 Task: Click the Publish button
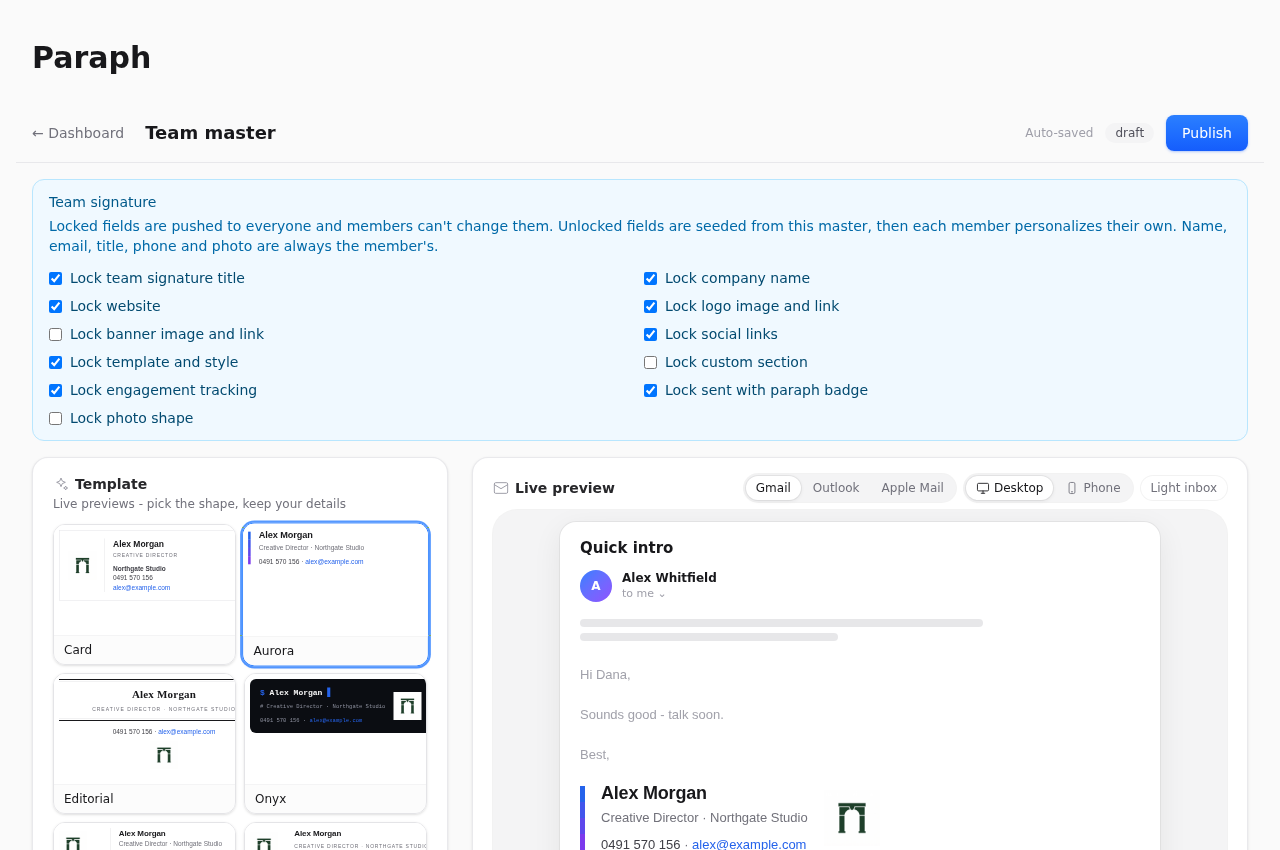tap(1207, 133)
